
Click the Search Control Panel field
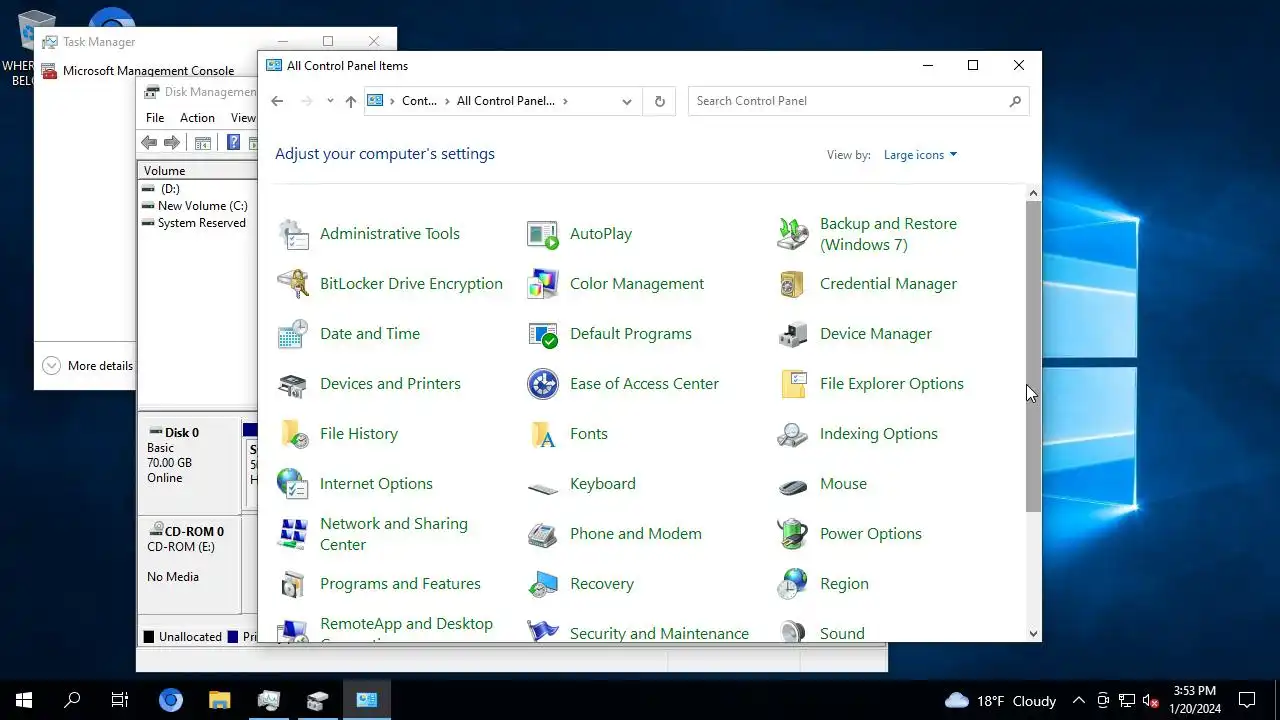847,101
